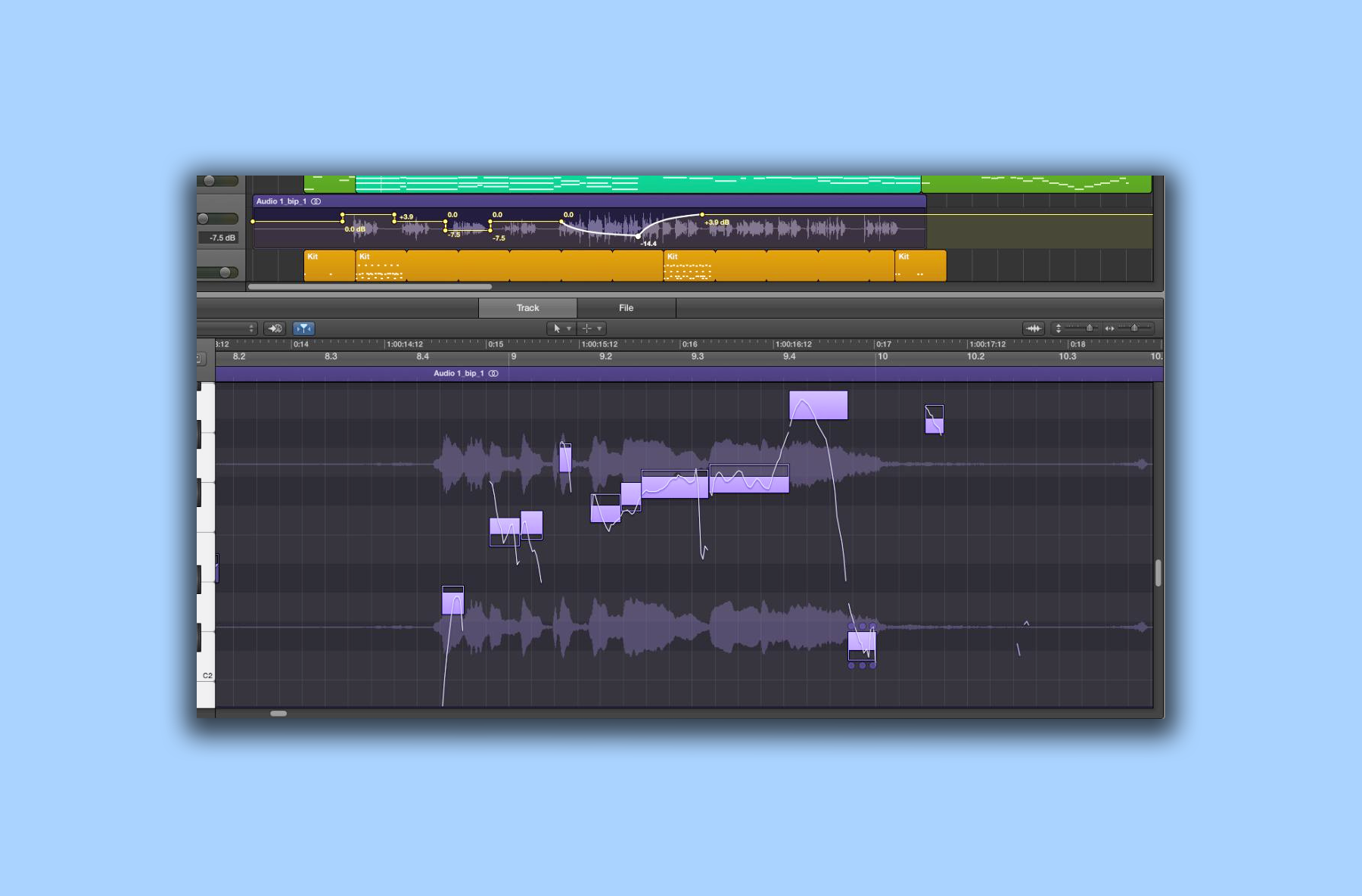
Task: Toggle the blue Catch playhead button
Action: tap(303, 328)
